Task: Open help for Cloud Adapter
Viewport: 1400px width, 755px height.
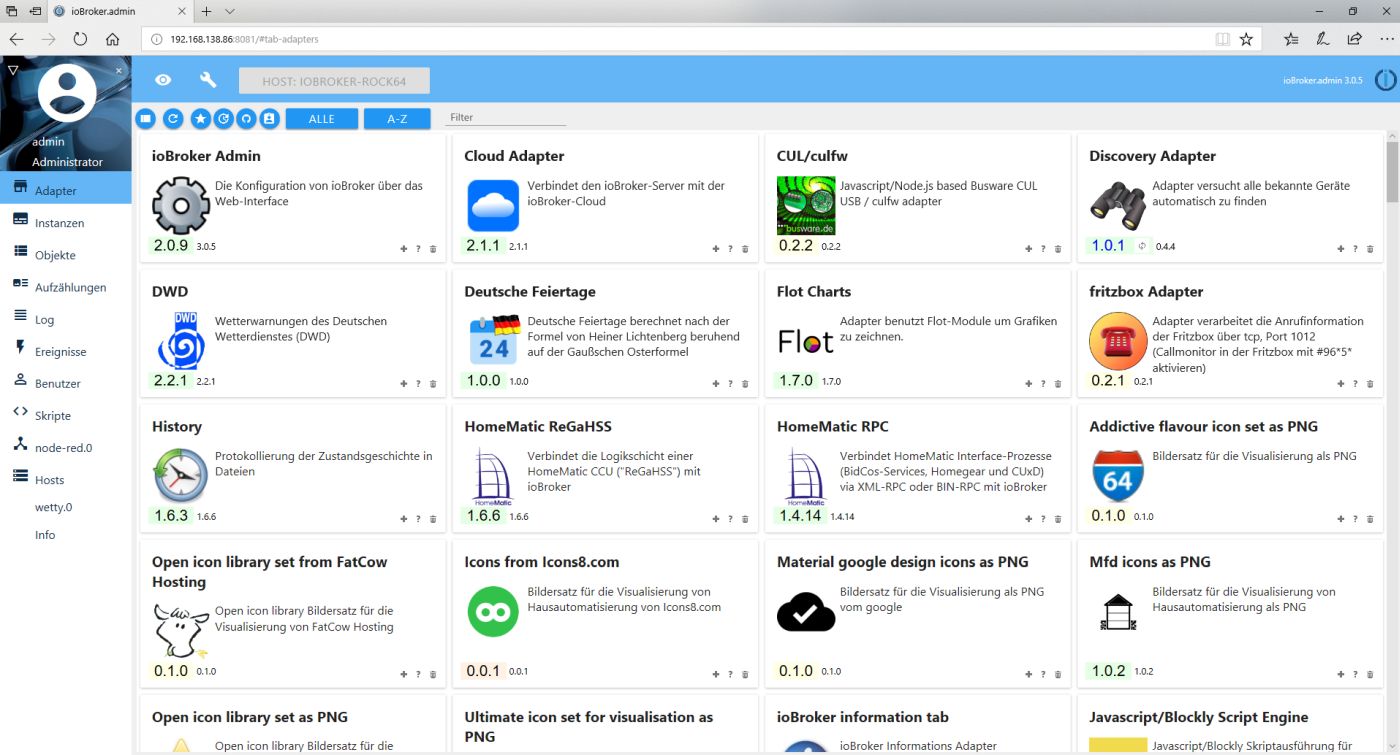Action: (731, 248)
